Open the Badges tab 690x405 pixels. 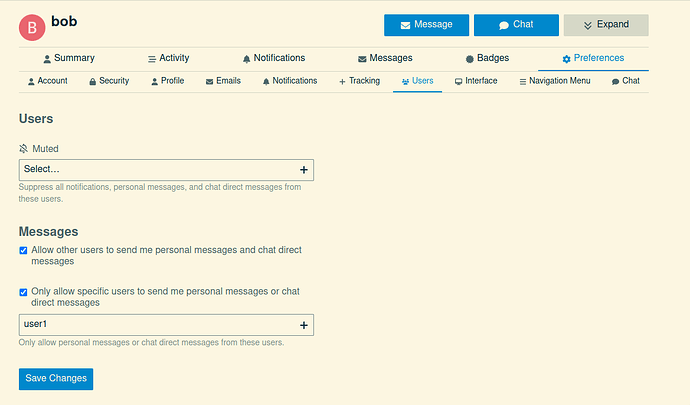point(488,58)
